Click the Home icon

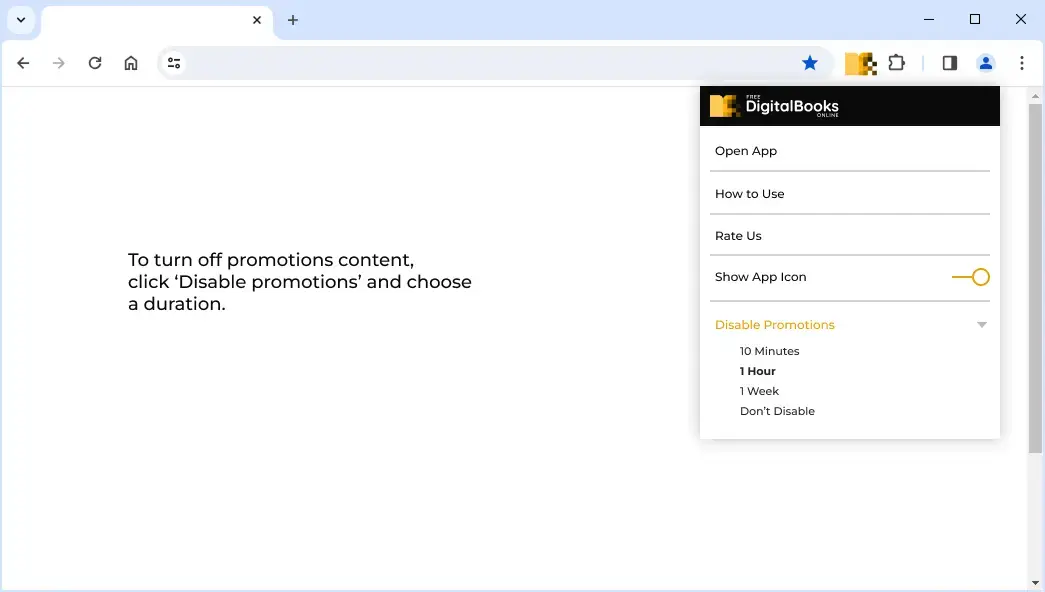[x=130, y=62]
